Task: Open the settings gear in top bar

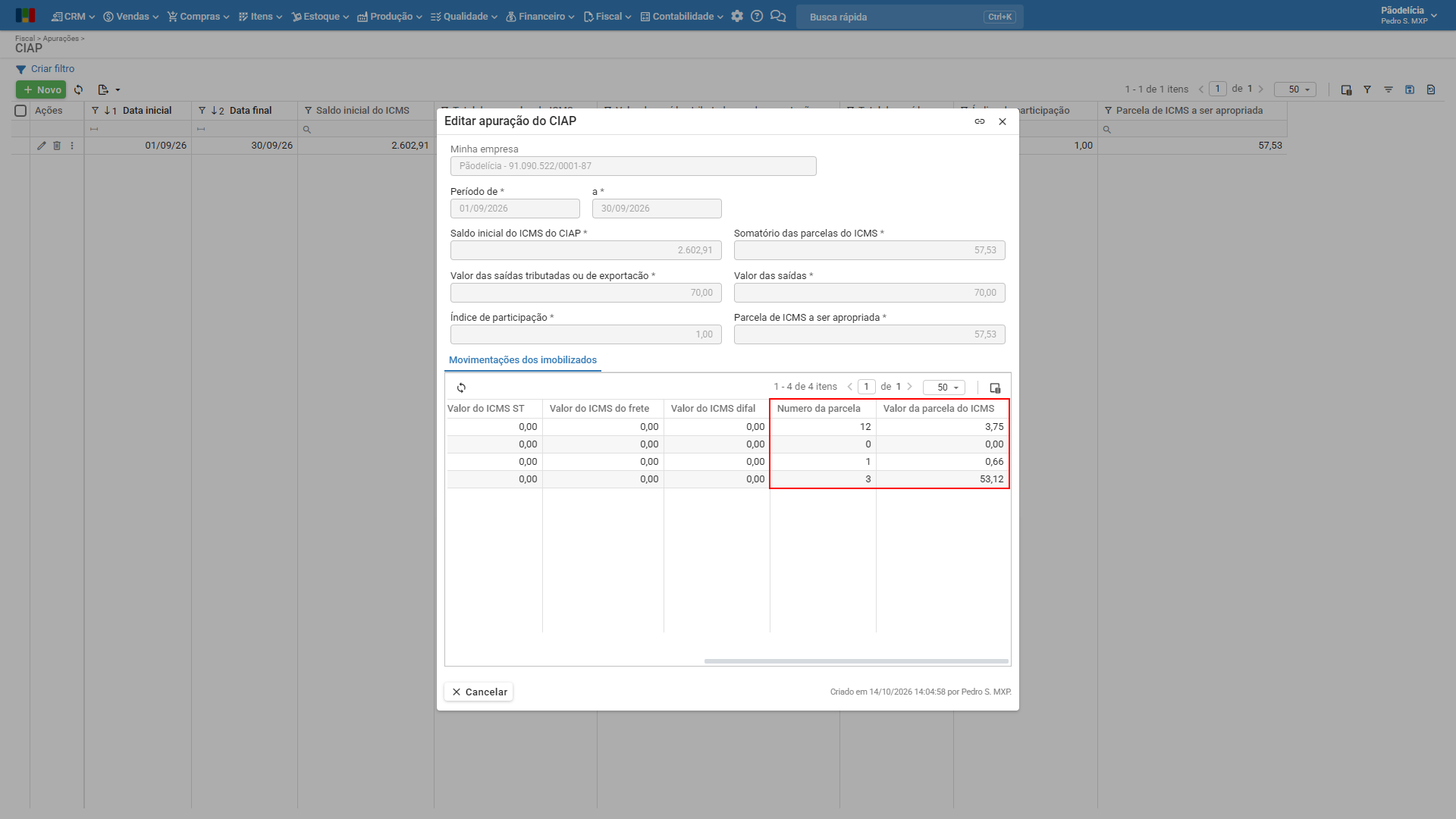Action: (737, 16)
